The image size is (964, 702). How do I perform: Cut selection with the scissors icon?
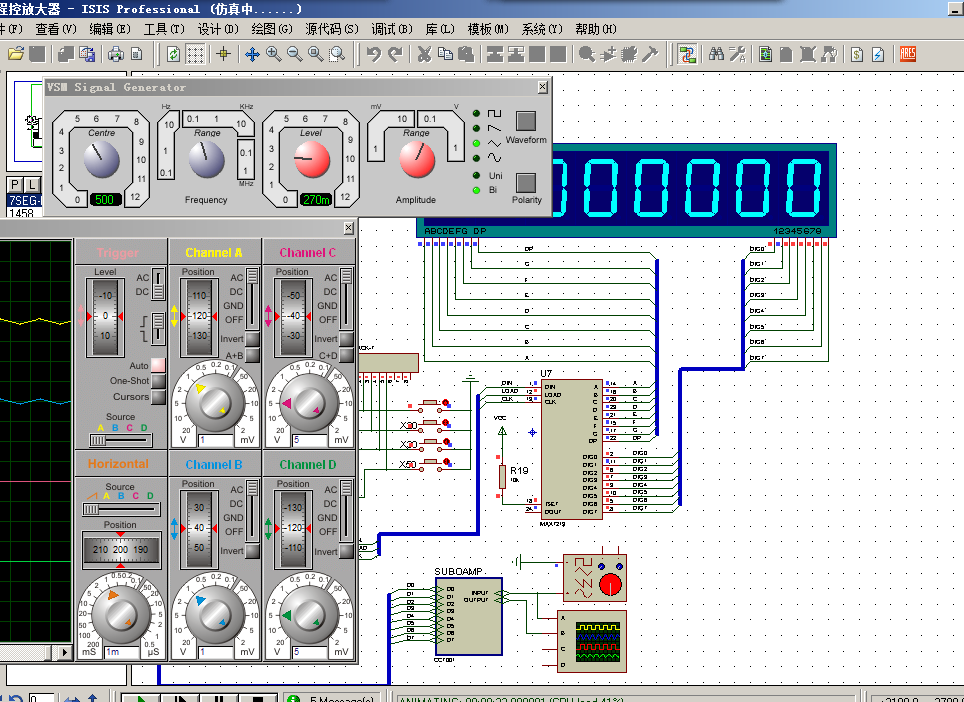click(424, 54)
